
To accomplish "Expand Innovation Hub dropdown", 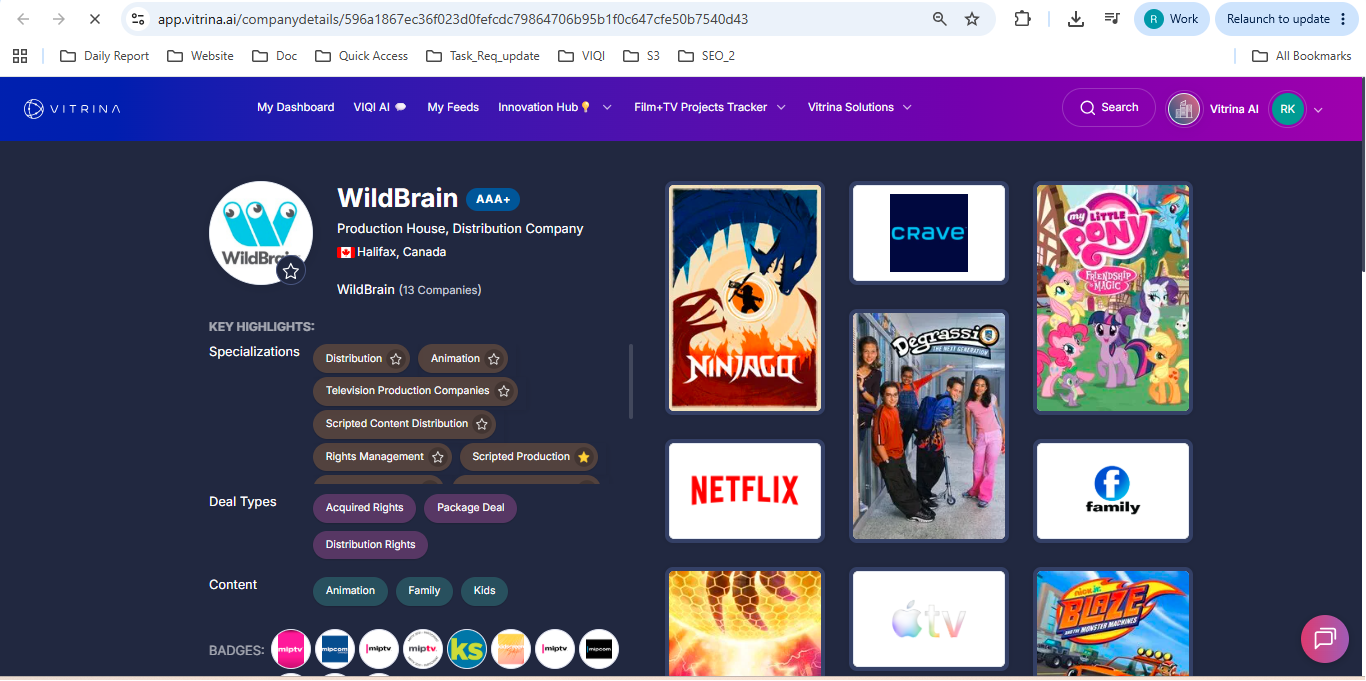I will 607,108.
